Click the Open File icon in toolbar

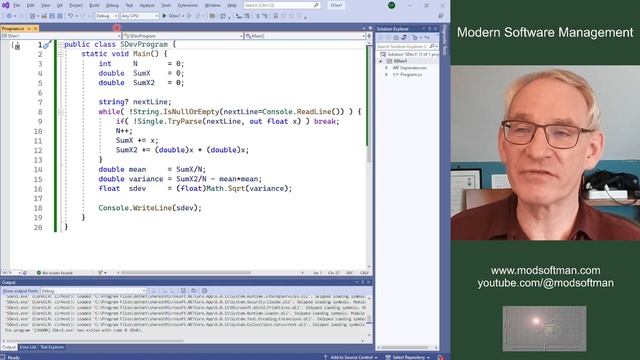click(44, 16)
